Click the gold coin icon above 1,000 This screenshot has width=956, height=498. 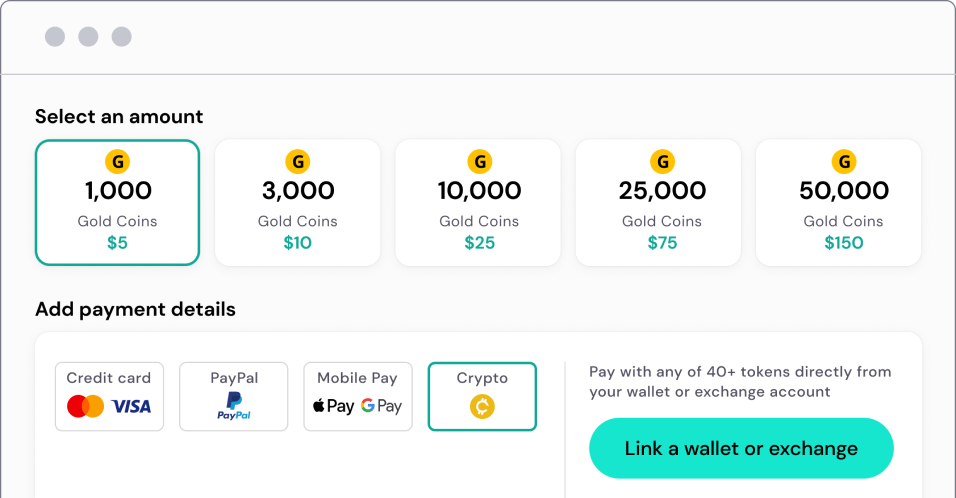(x=117, y=161)
